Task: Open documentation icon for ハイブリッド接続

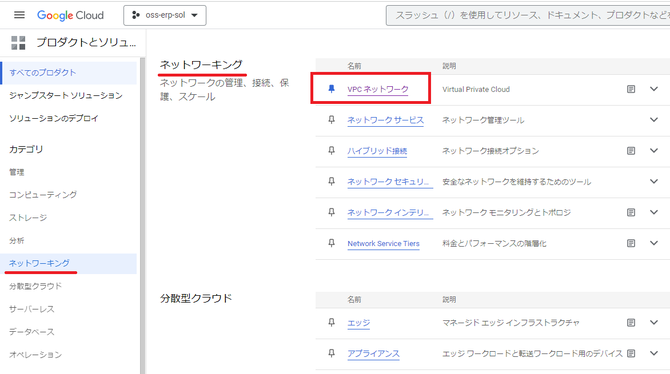Action: 631,151
